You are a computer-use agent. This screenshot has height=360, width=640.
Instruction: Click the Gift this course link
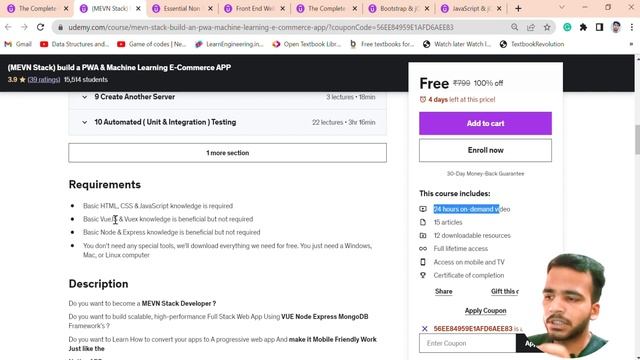(x=505, y=291)
